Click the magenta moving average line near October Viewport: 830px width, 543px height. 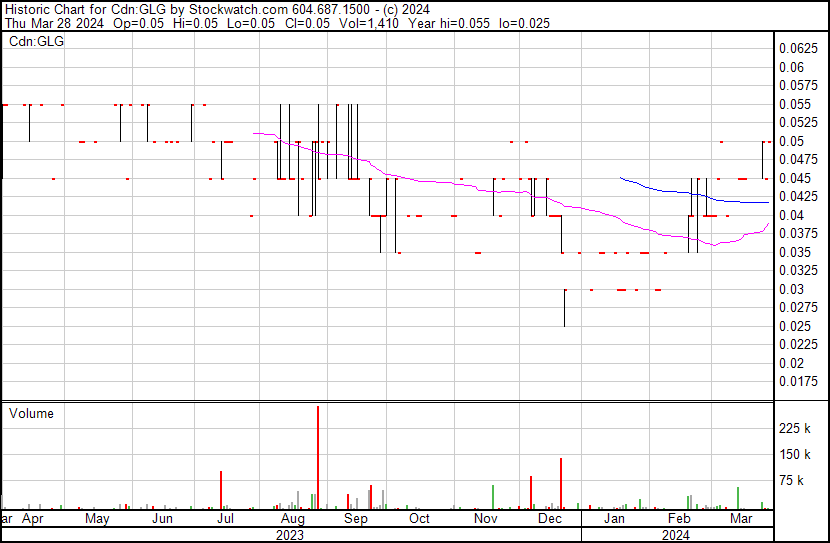[421, 181]
